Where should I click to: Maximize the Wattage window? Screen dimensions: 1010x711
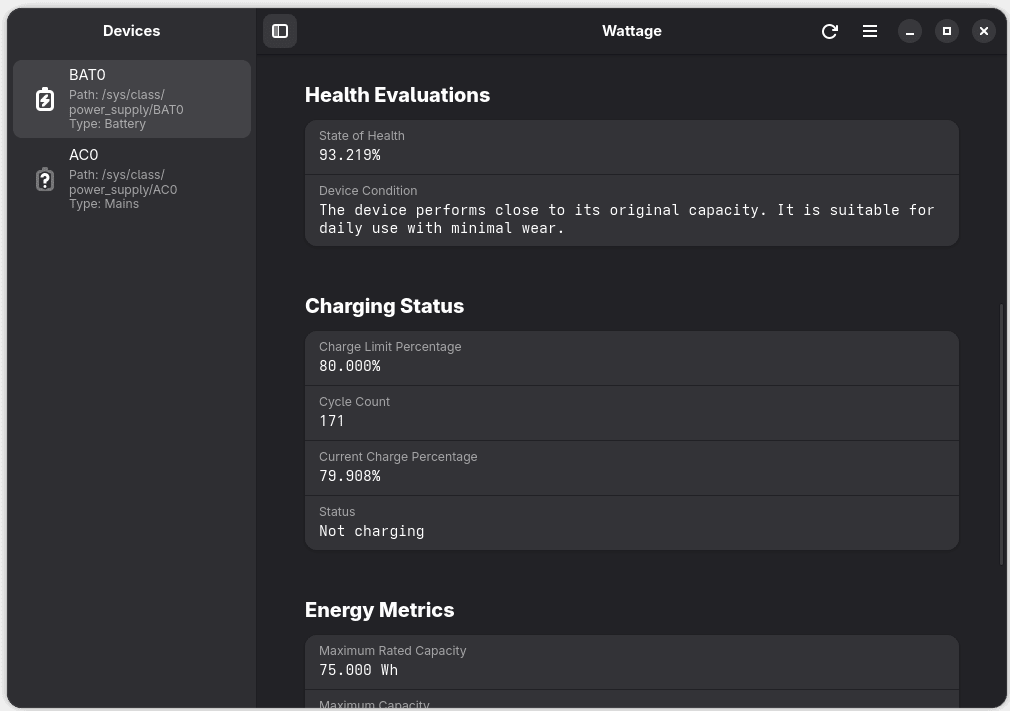coord(947,31)
